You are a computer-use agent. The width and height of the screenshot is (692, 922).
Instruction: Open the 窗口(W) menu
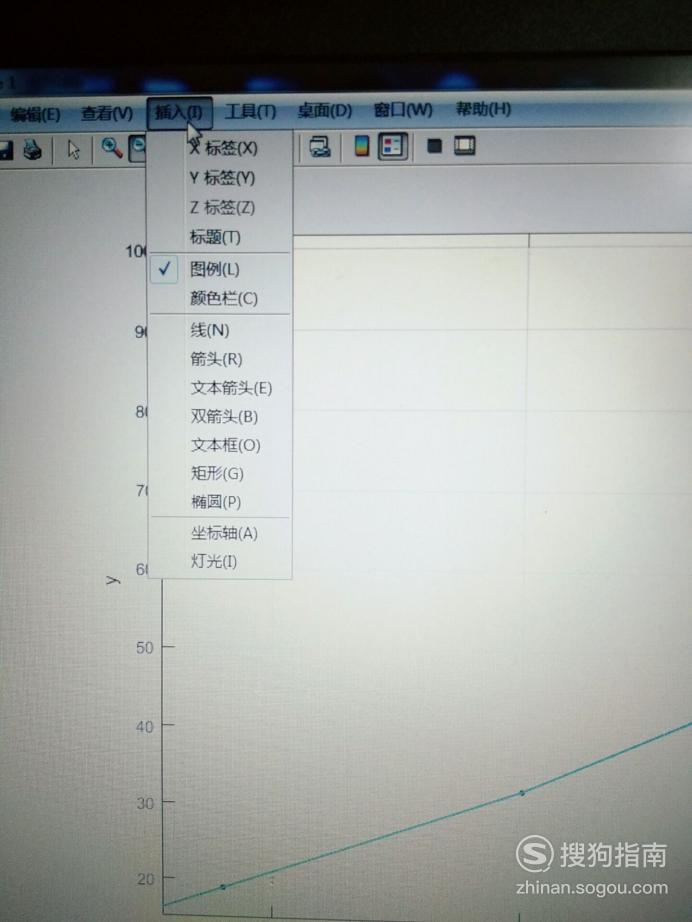(x=403, y=109)
